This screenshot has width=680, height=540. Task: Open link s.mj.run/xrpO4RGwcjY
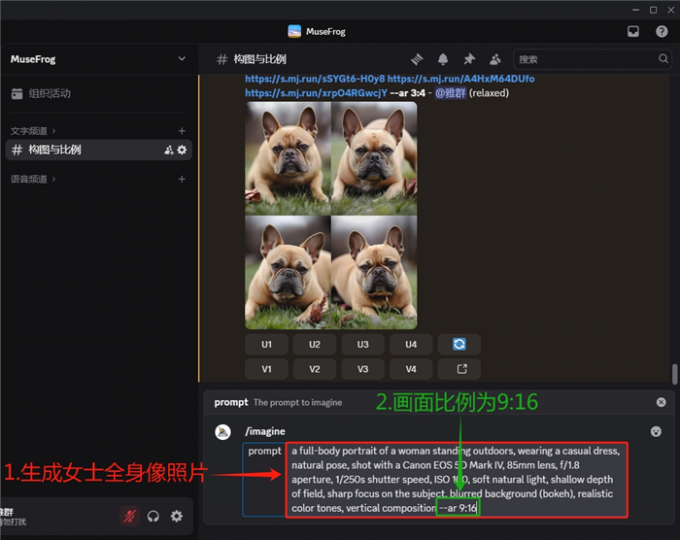pos(316,93)
